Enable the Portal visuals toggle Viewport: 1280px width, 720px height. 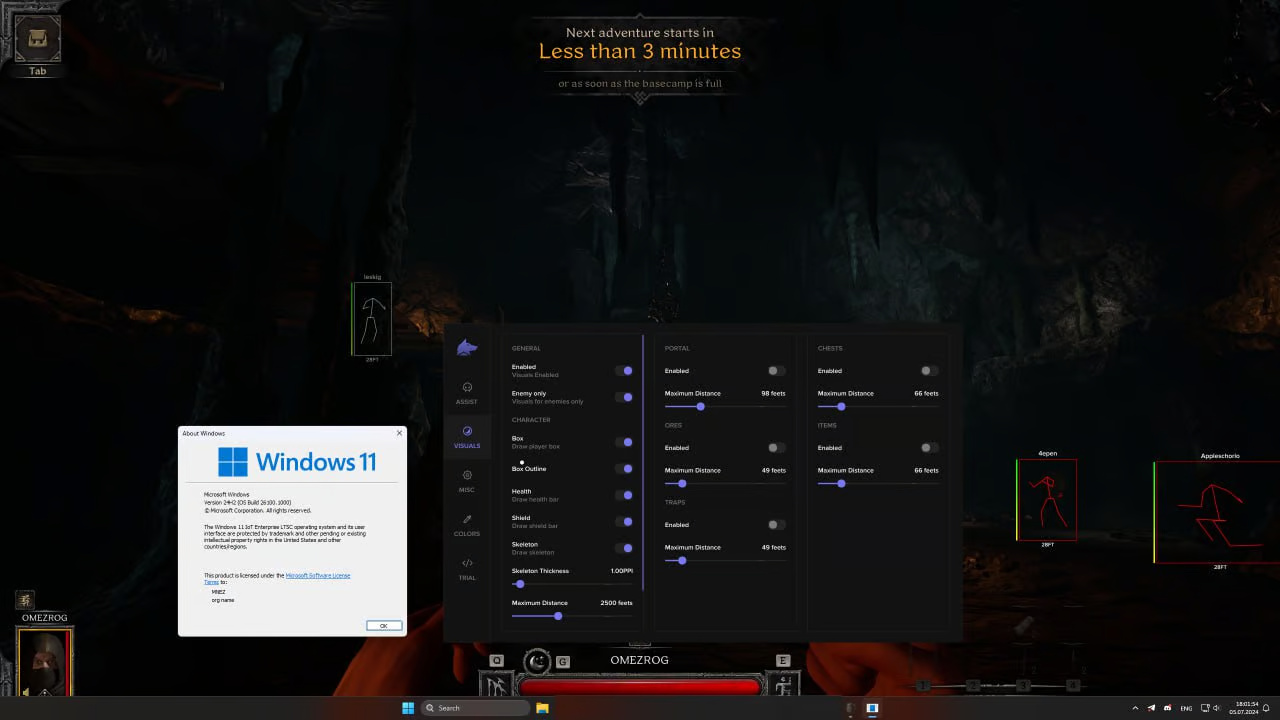(776, 371)
